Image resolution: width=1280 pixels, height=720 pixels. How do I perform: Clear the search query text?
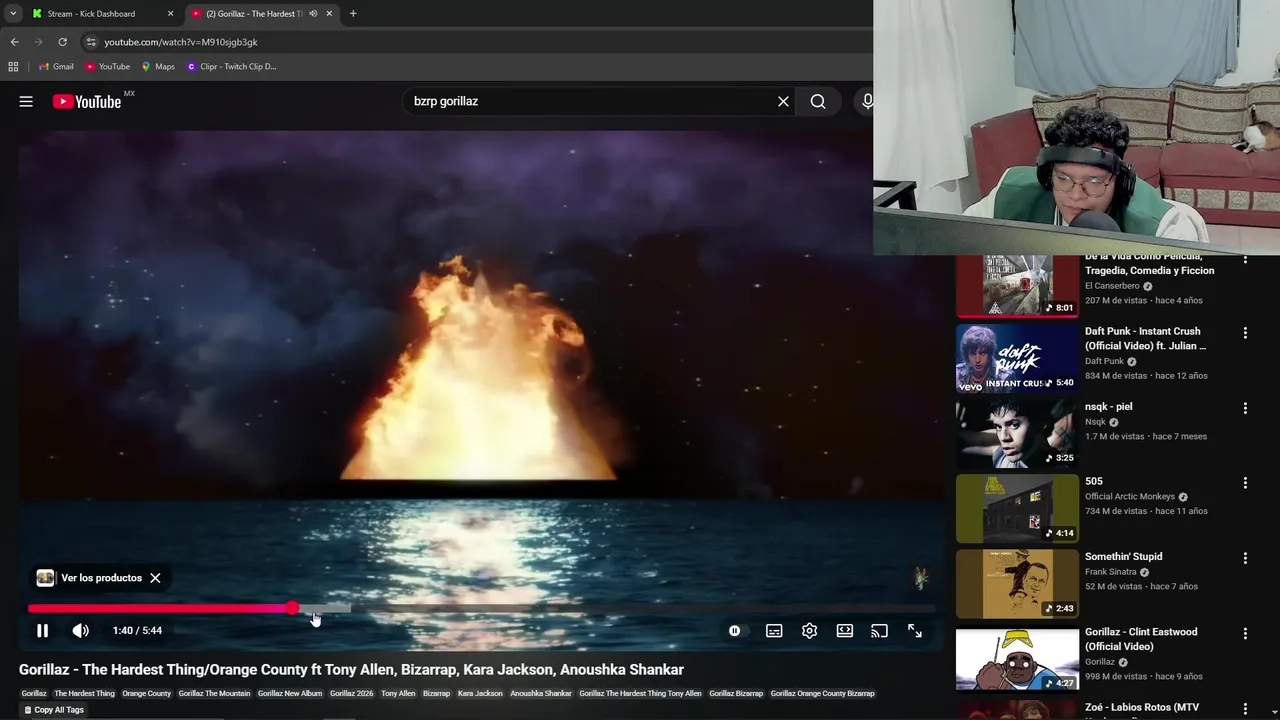pos(783,101)
